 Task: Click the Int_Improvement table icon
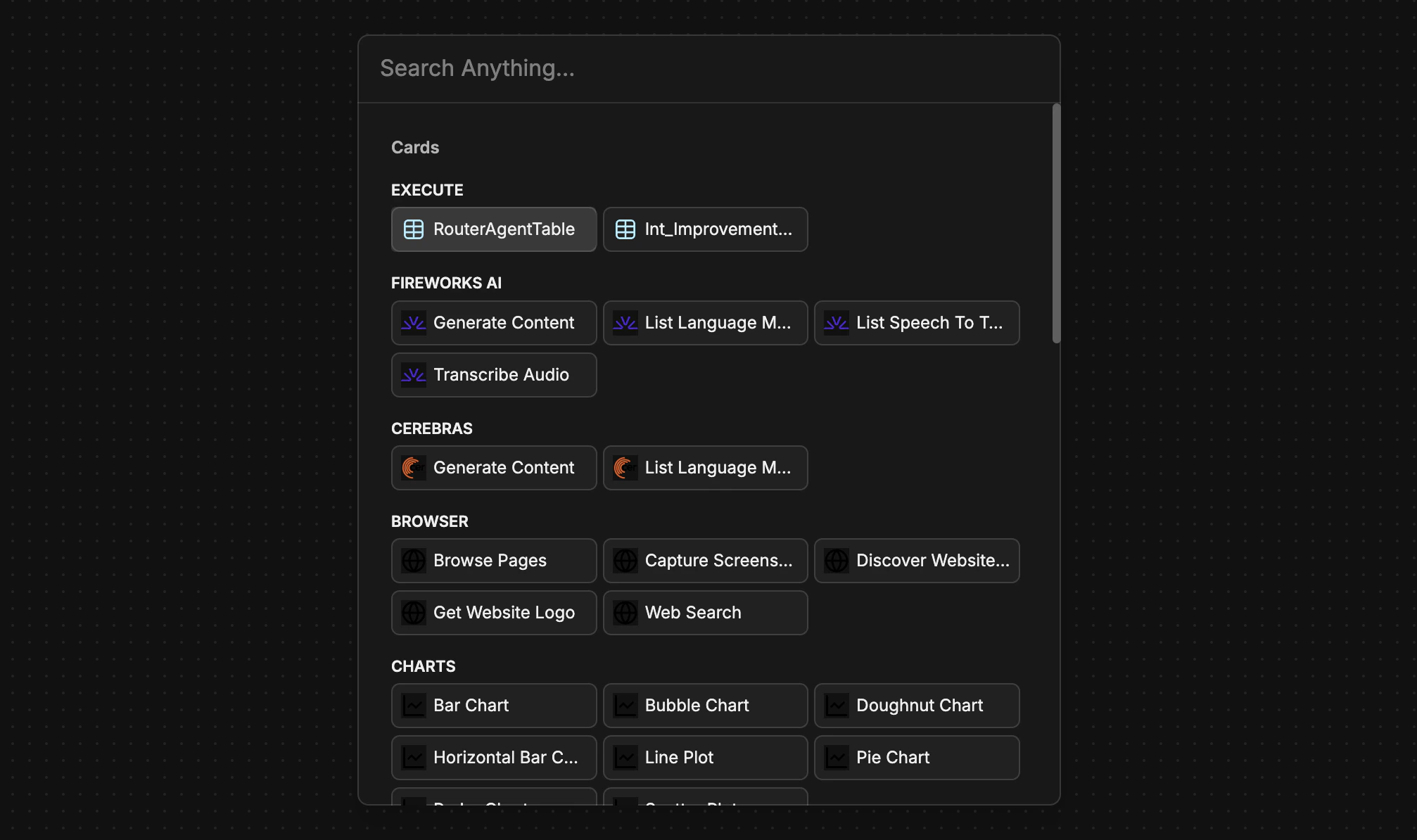point(625,229)
